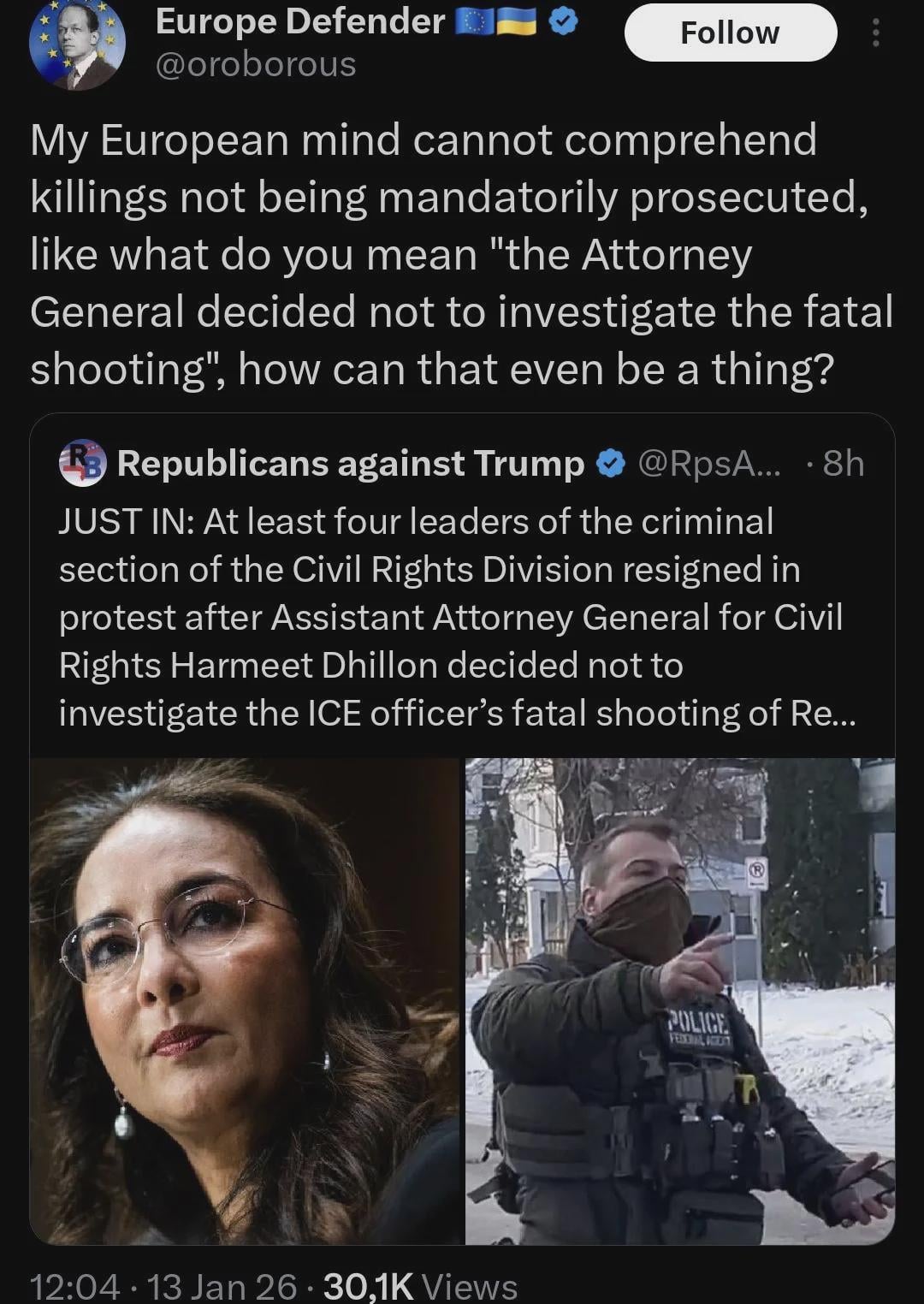
Task: Click the Ukraine flag emoji beside the name
Action: pos(517,22)
